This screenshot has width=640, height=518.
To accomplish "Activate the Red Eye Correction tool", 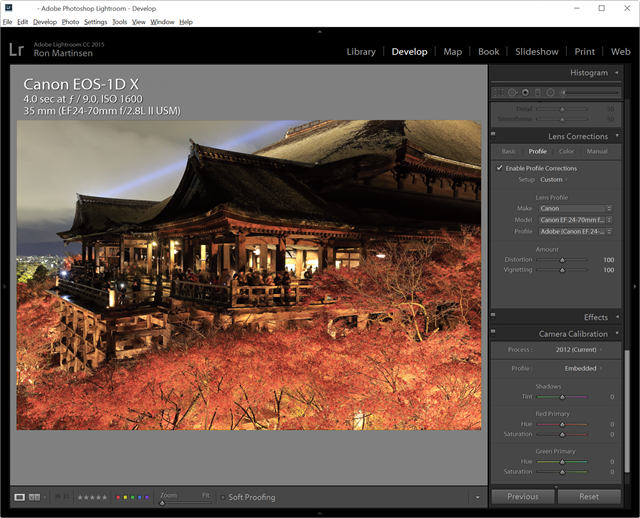I will tap(525, 92).
